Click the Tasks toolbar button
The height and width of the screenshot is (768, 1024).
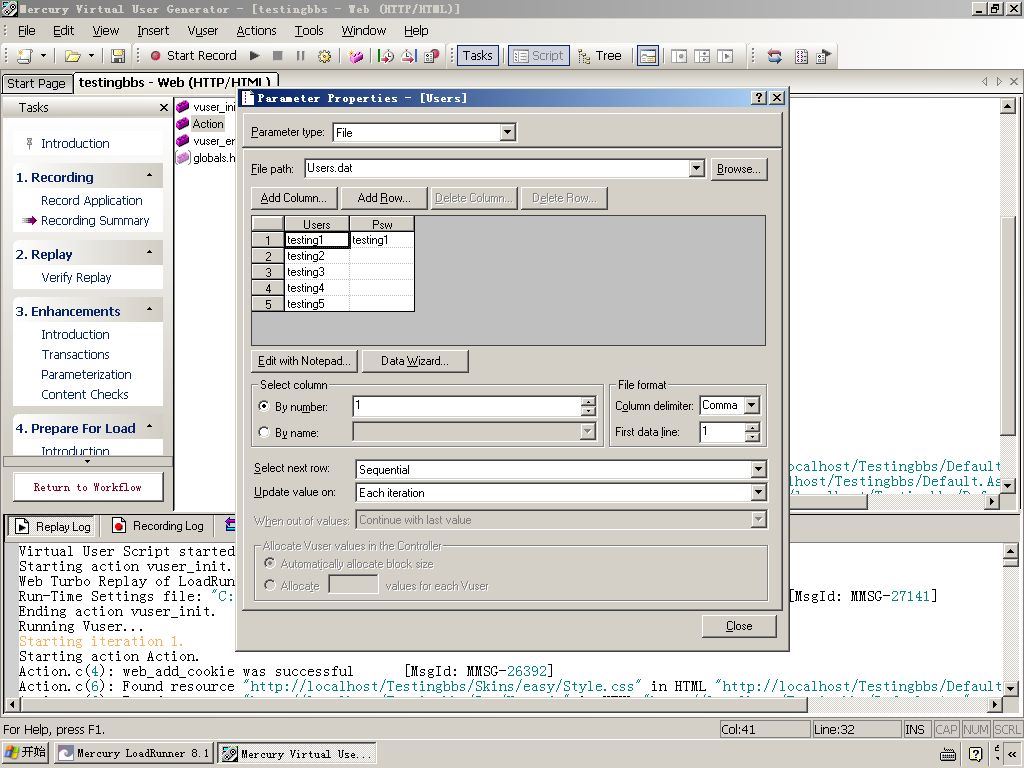[477, 56]
